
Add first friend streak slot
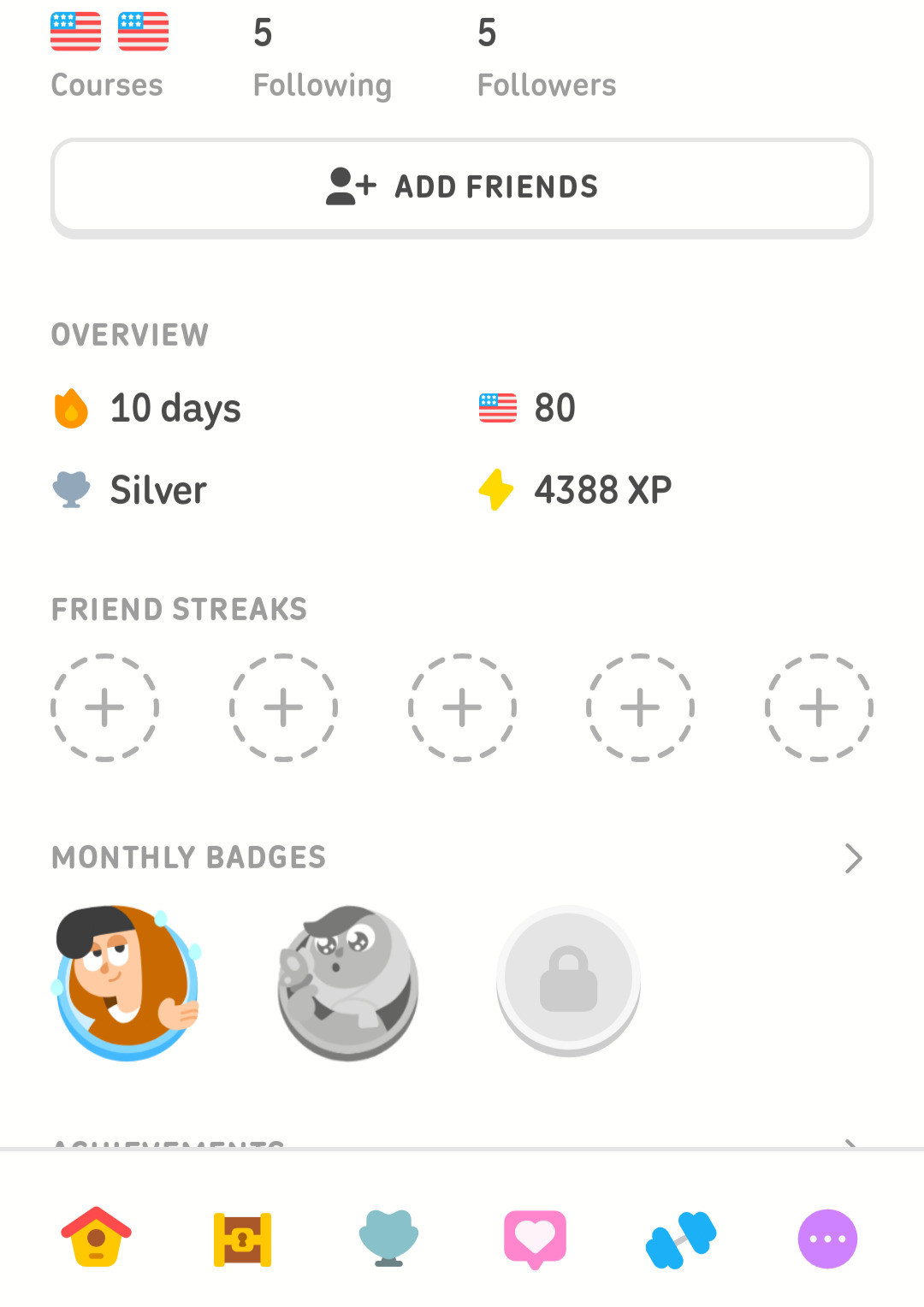coord(105,707)
